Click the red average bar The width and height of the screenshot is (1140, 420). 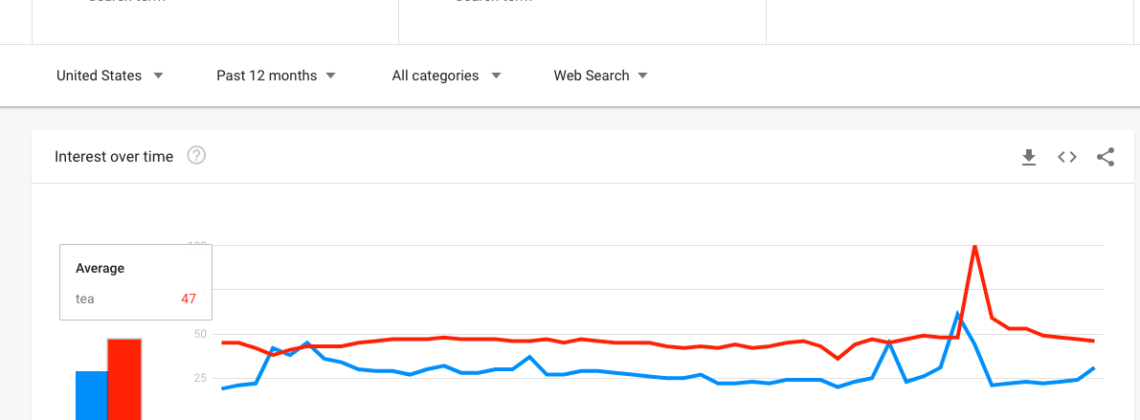(124, 379)
